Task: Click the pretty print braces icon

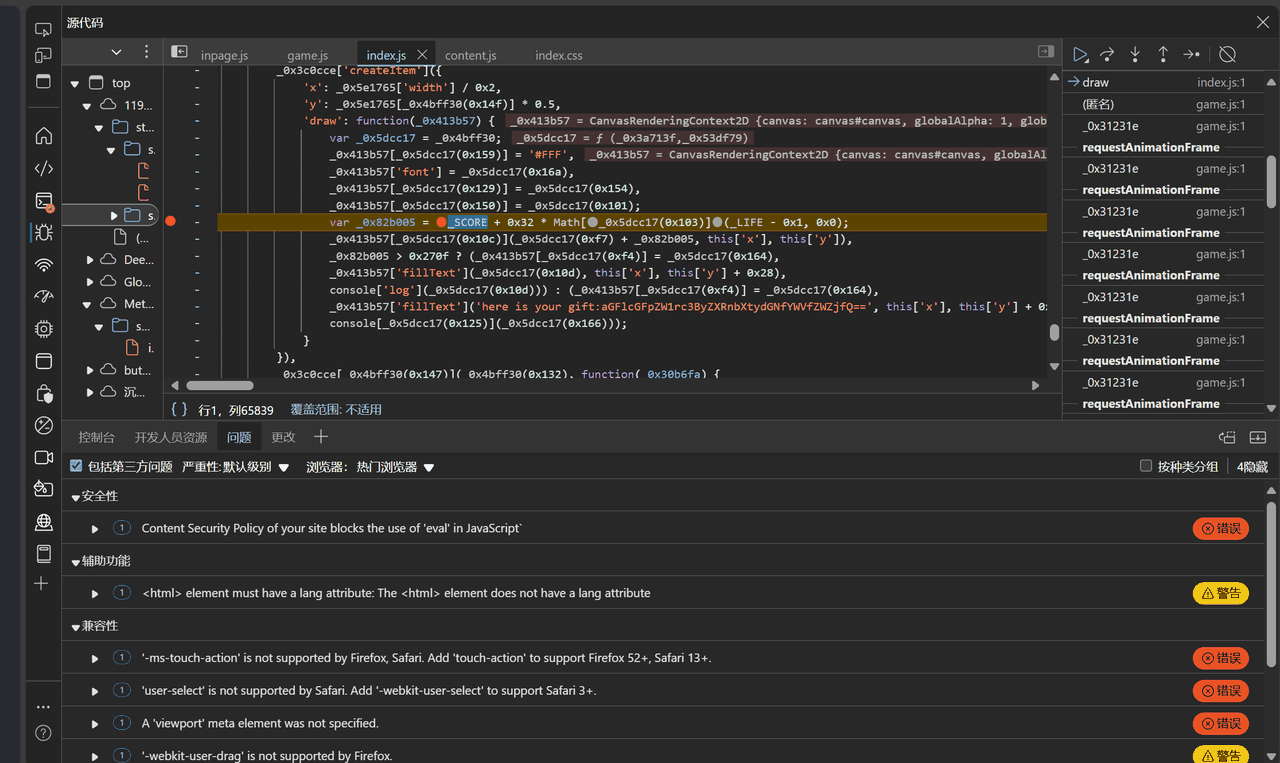Action: pyautogui.click(x=179, y=409)
